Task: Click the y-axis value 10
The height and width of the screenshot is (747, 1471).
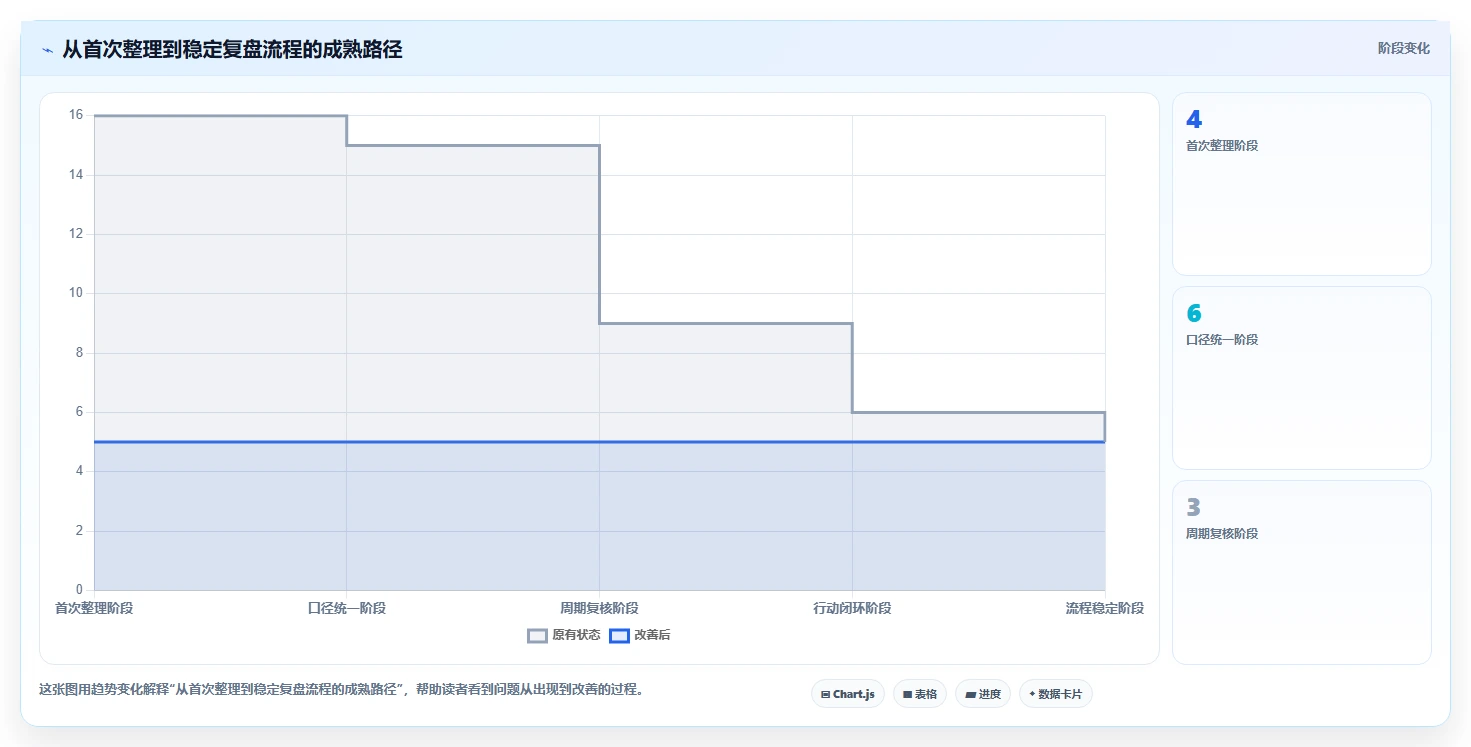Action: point(76,293)
